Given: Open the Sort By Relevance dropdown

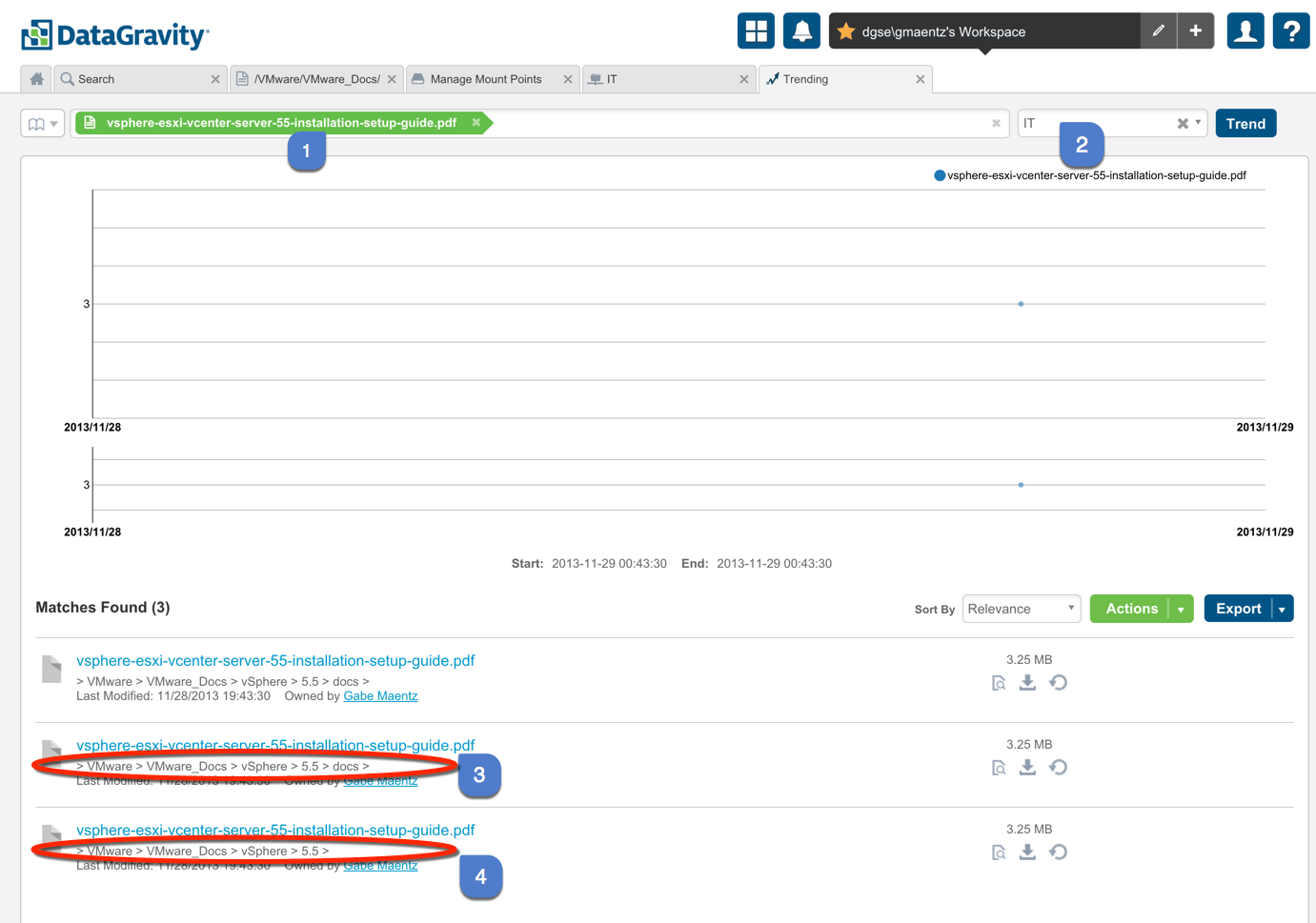Looking at the screenshot, I should [x=1022, y=609].
